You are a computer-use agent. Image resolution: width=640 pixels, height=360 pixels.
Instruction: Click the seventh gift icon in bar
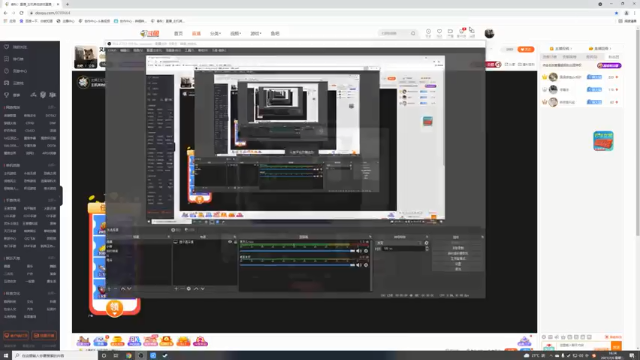(183, 341)
